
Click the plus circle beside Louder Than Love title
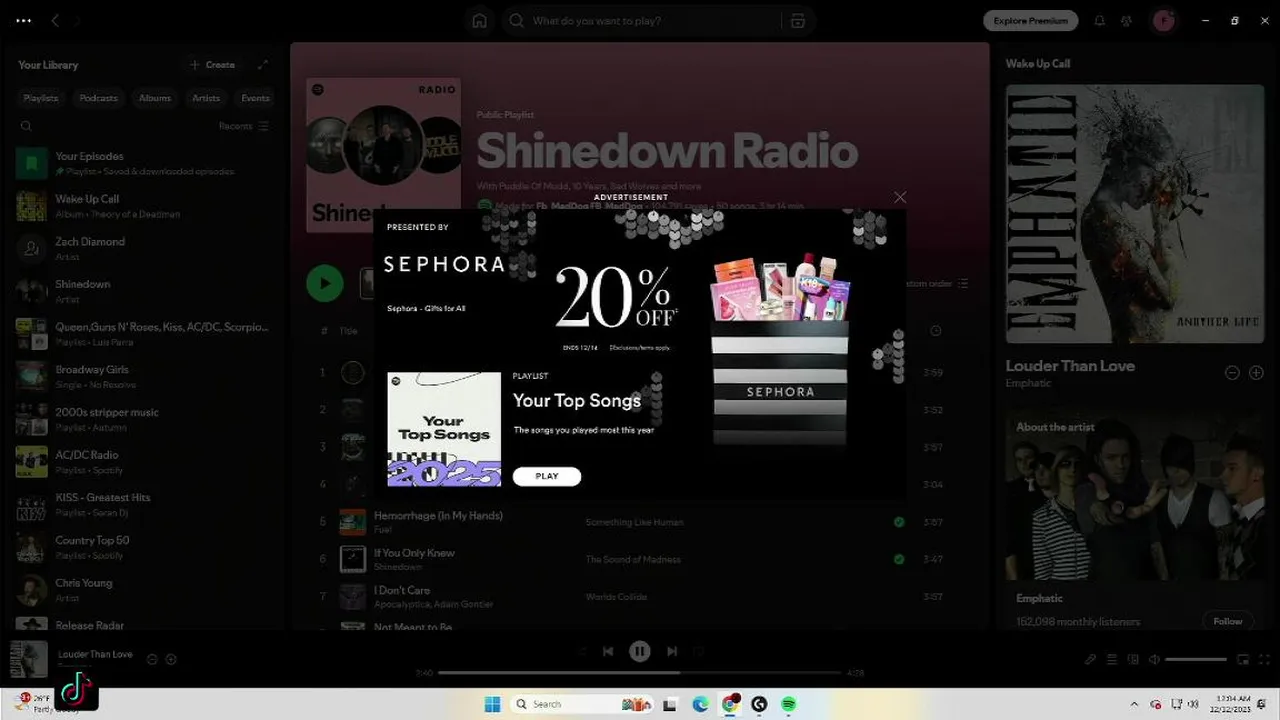(x=1256, y=372)
